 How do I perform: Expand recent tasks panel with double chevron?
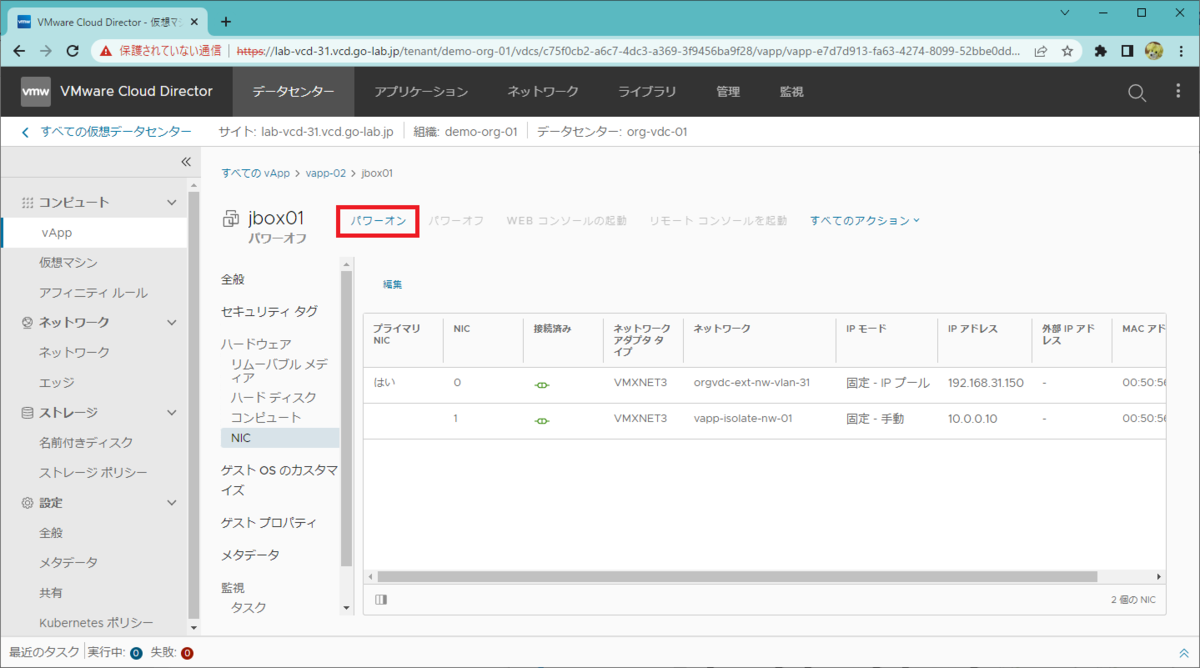click(1184, 653)
